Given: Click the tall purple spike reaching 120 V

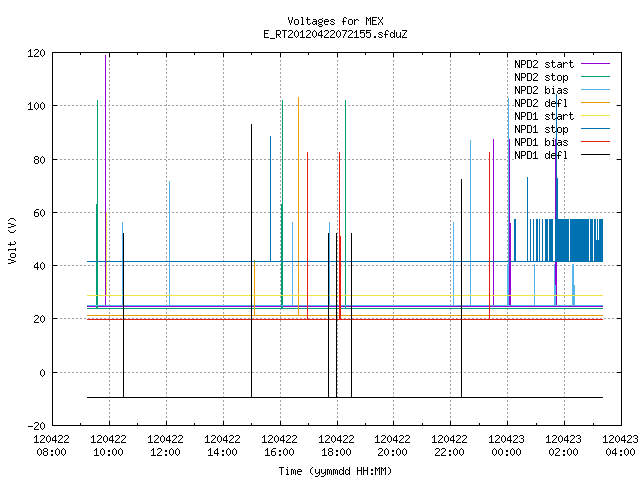Looking at the screenshot, I should (105, 180).
